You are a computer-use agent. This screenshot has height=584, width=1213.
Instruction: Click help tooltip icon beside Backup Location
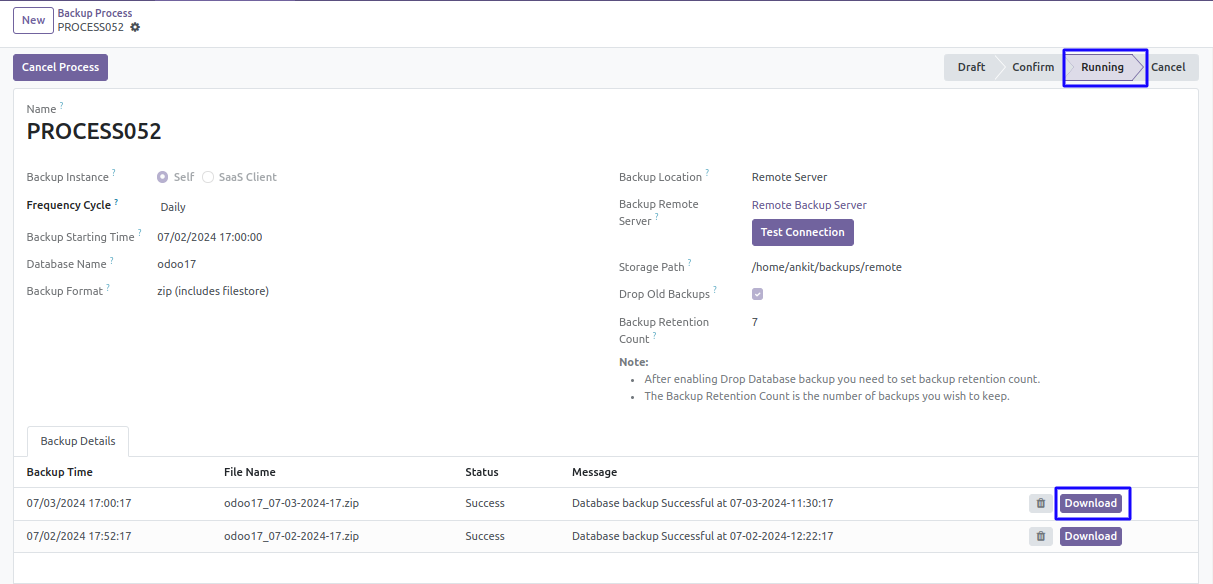point(707,172)
